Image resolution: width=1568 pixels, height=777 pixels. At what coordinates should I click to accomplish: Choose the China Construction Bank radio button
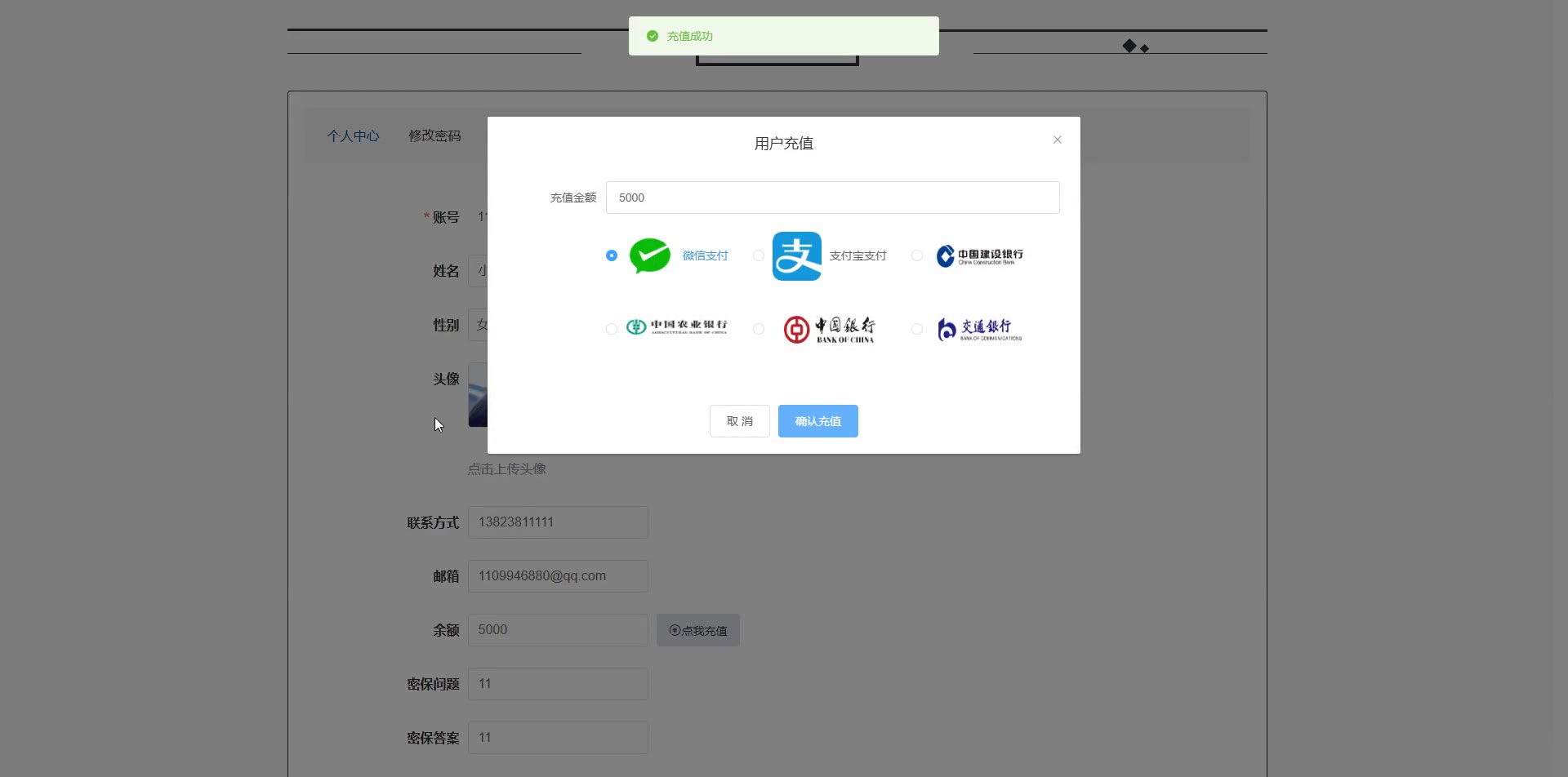click(x=917, y=255)
